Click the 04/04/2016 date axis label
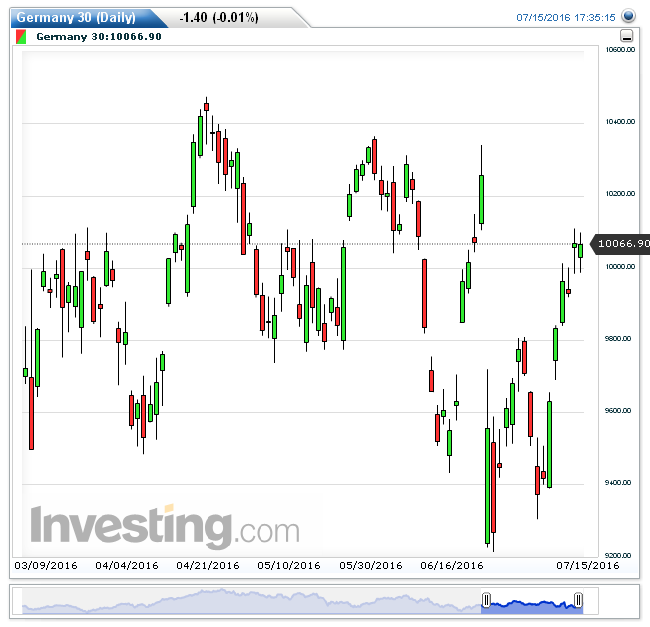Image resolution: width=650 pixels, height=627 pixels. (x=127, y=566)
